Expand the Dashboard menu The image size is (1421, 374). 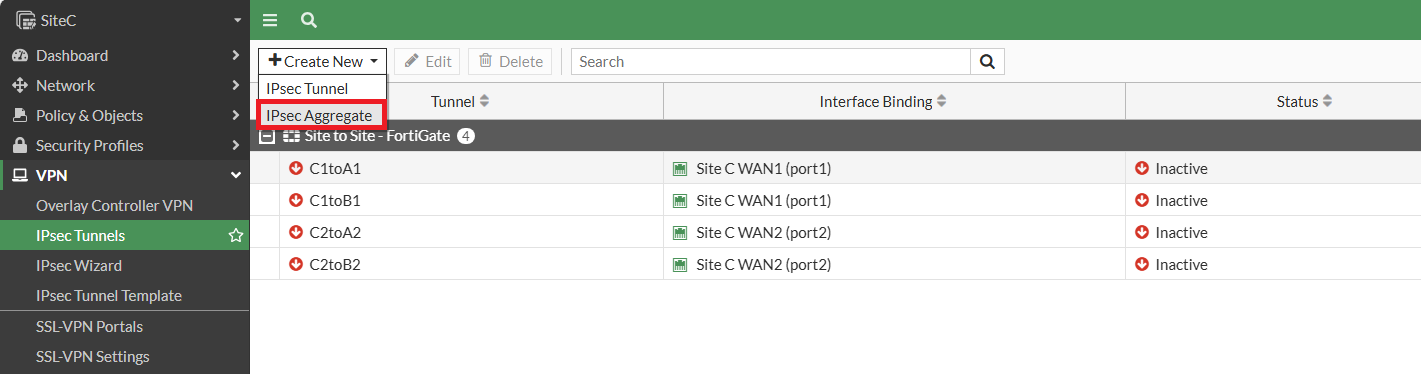235,55
